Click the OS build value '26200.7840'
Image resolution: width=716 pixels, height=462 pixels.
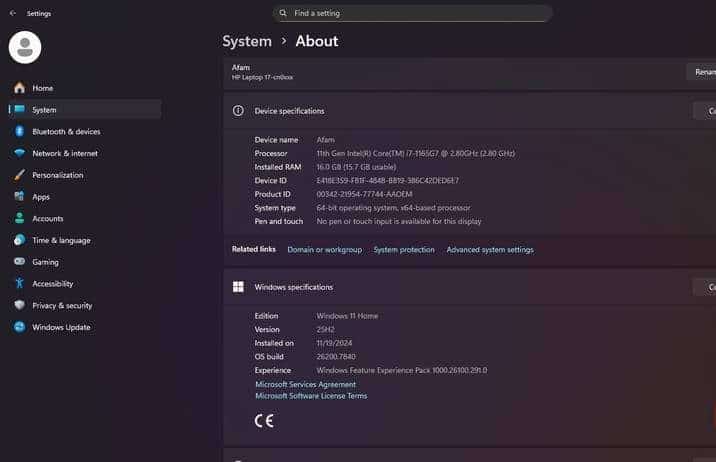tap(336, 357)
